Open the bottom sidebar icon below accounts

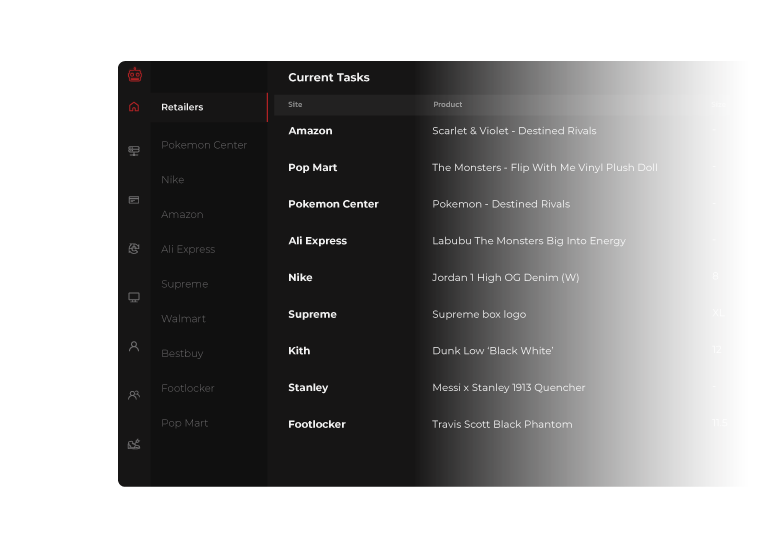point(134,444)
